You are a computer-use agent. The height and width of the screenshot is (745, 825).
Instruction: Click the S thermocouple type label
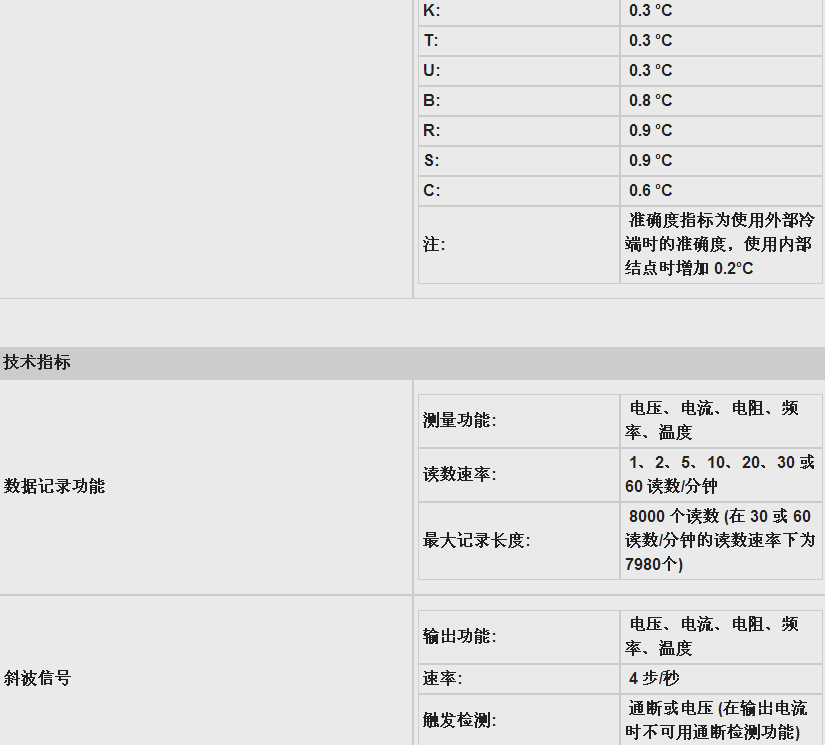(x=431, y=160)
